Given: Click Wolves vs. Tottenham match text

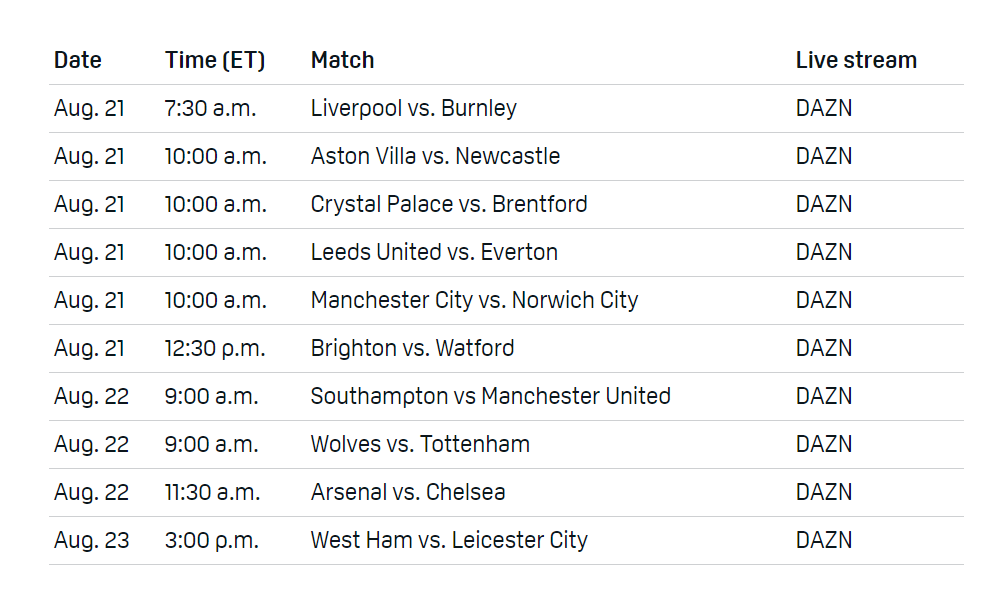Looking at the screenshot, I should pyautogui.click(x=420, y=444).
